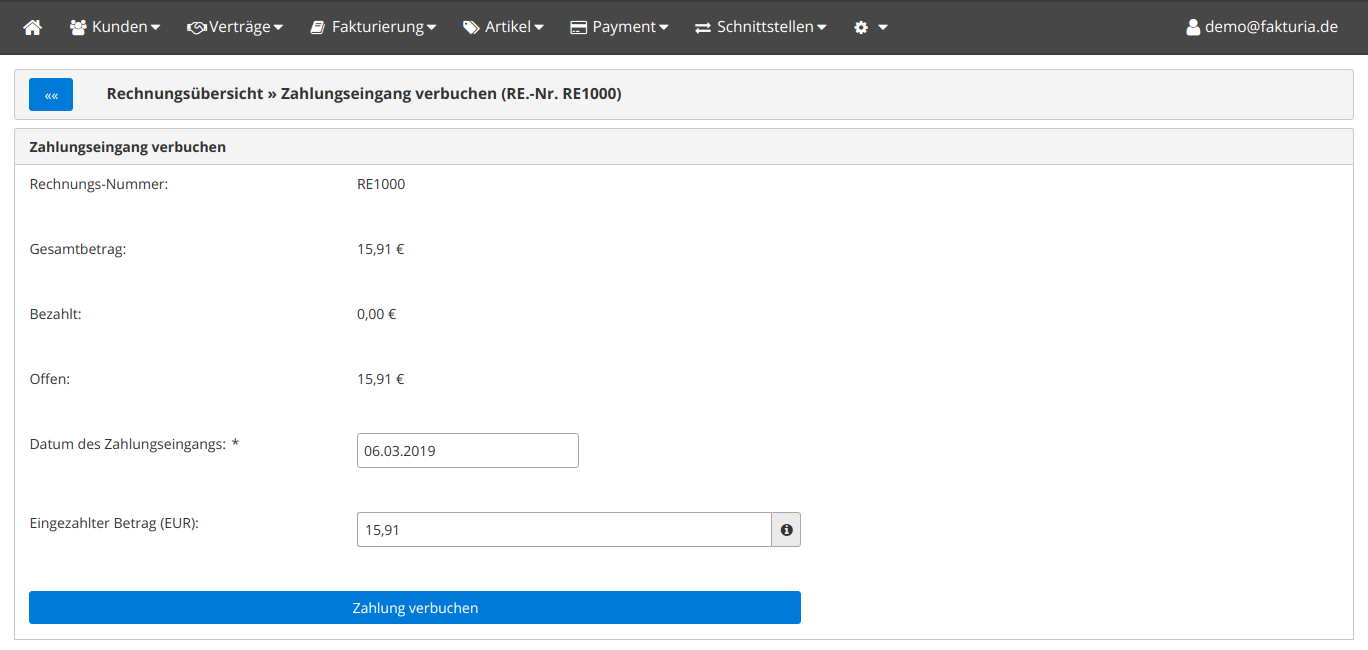The height and width of the screenshot is (650, 1368).
Task: Click the handshake icon beside Verträge
Action: [x=196, y=28]
